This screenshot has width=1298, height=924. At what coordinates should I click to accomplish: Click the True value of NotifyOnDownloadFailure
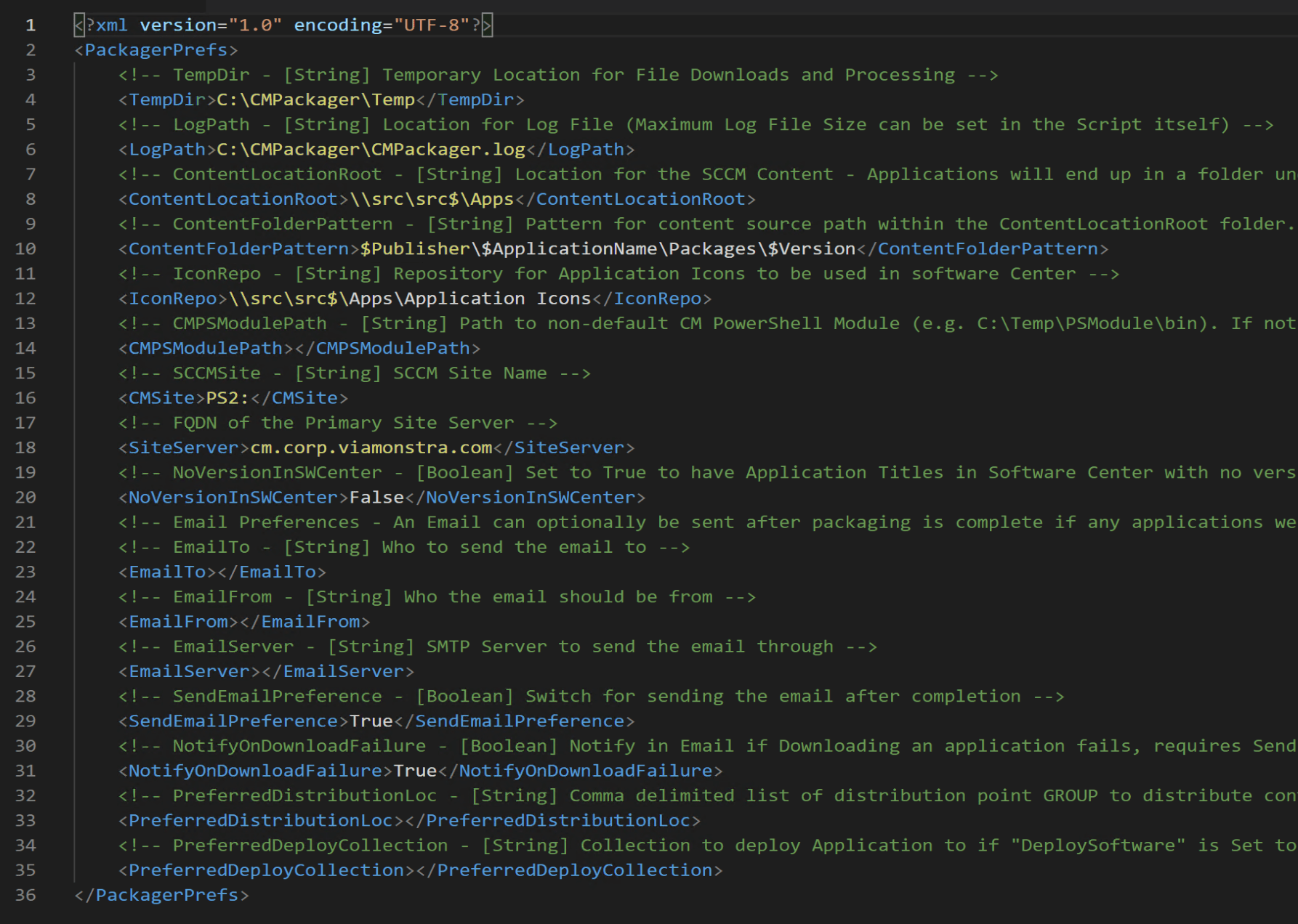pyautogui.click(x=415, y=771)
